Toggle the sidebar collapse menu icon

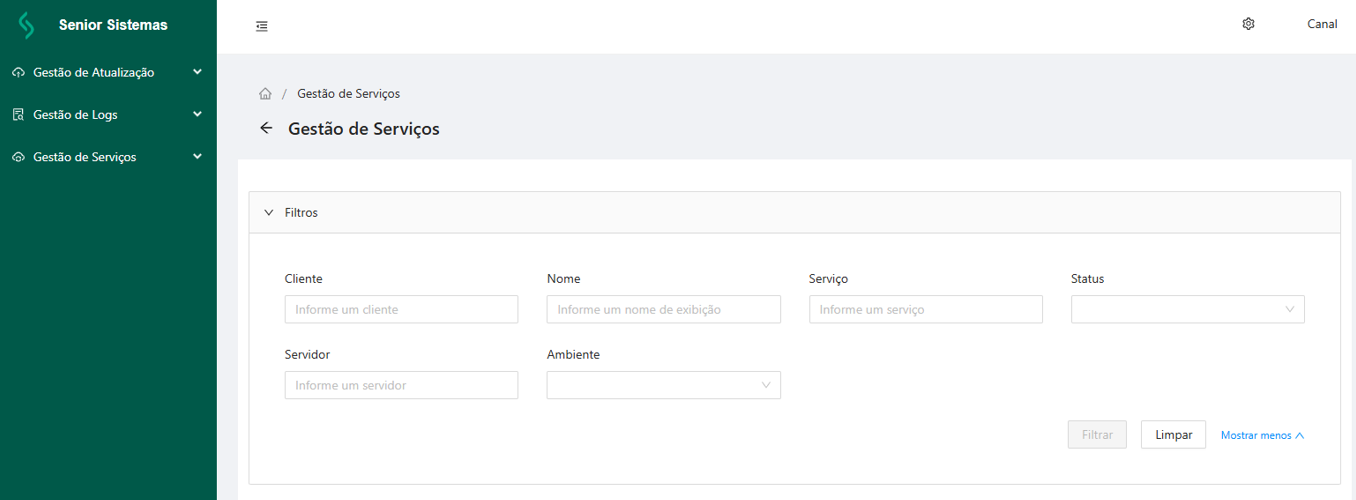262,26
